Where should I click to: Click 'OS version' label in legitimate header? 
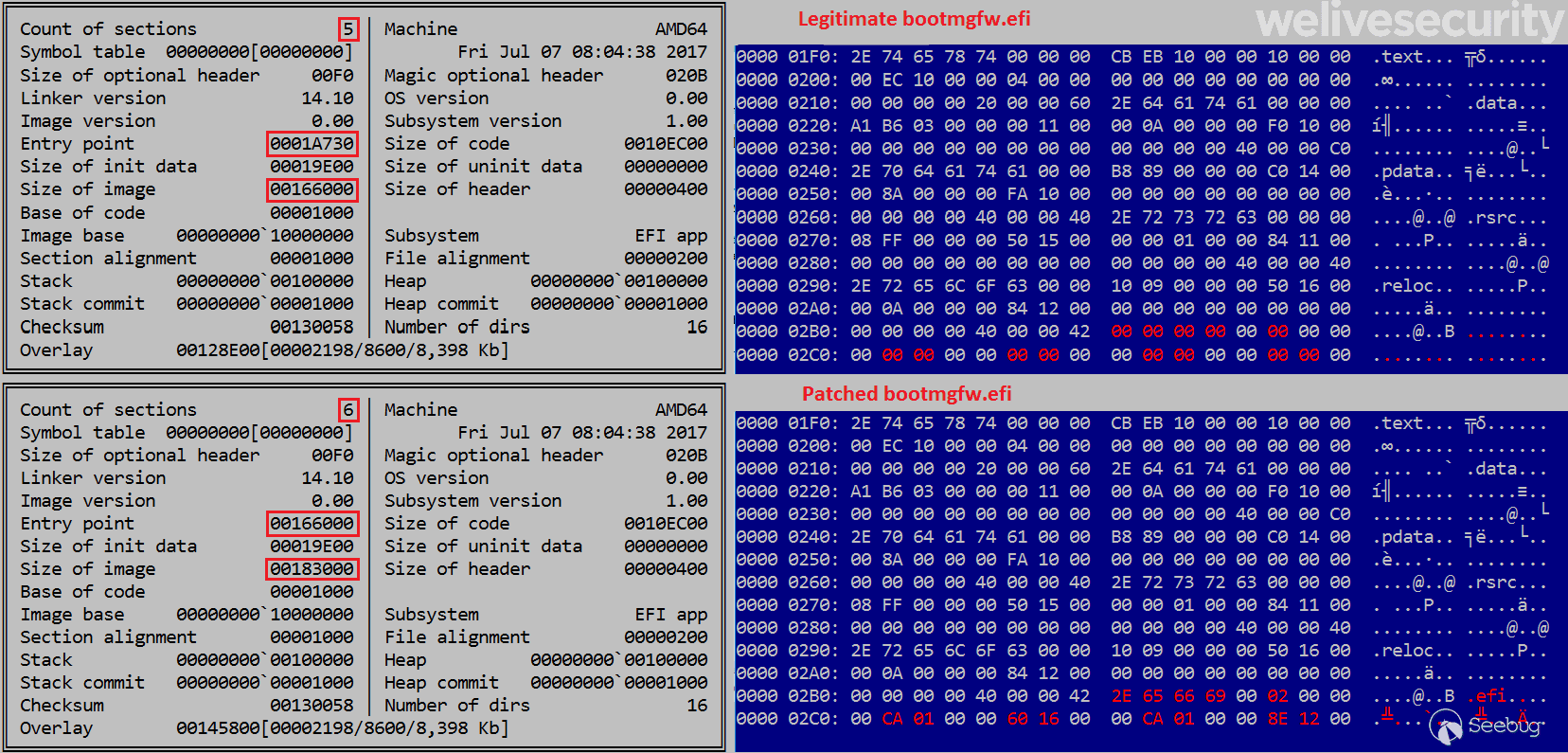pyautogui.click(x=437, y=99)
